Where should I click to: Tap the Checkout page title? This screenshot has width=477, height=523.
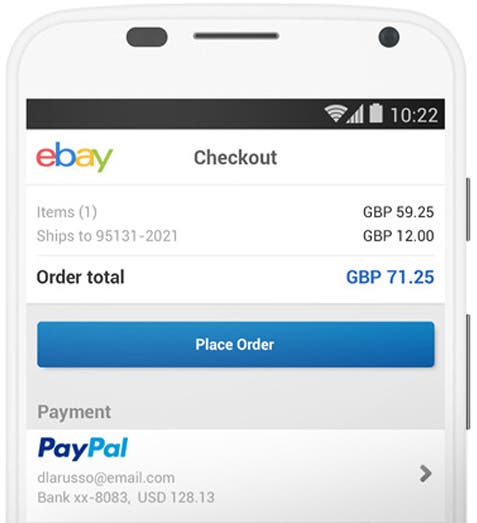235,157
